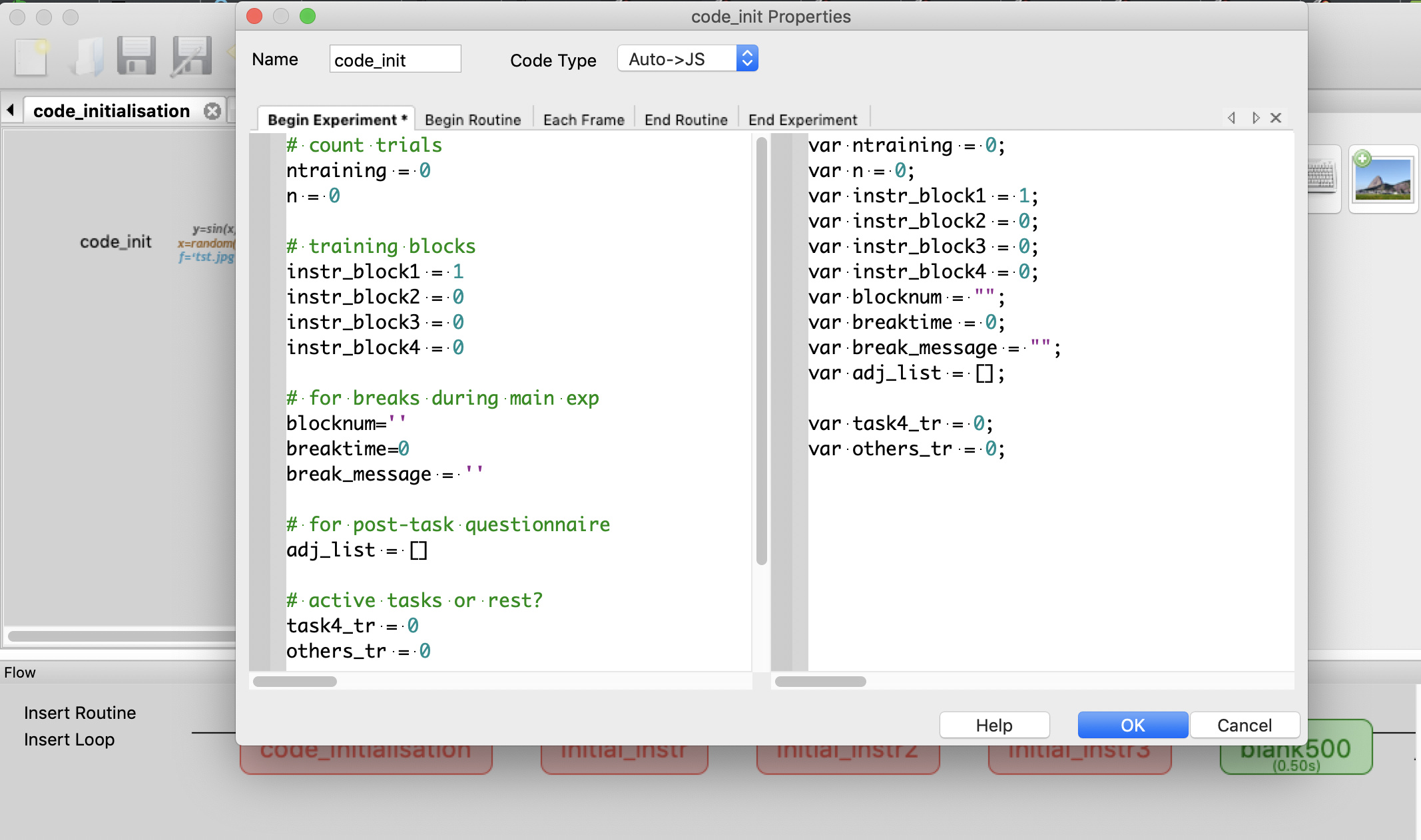Close the code_initialisation routine tab
The height and width of the screenshot is (840, 1421).
pos(212,111)
